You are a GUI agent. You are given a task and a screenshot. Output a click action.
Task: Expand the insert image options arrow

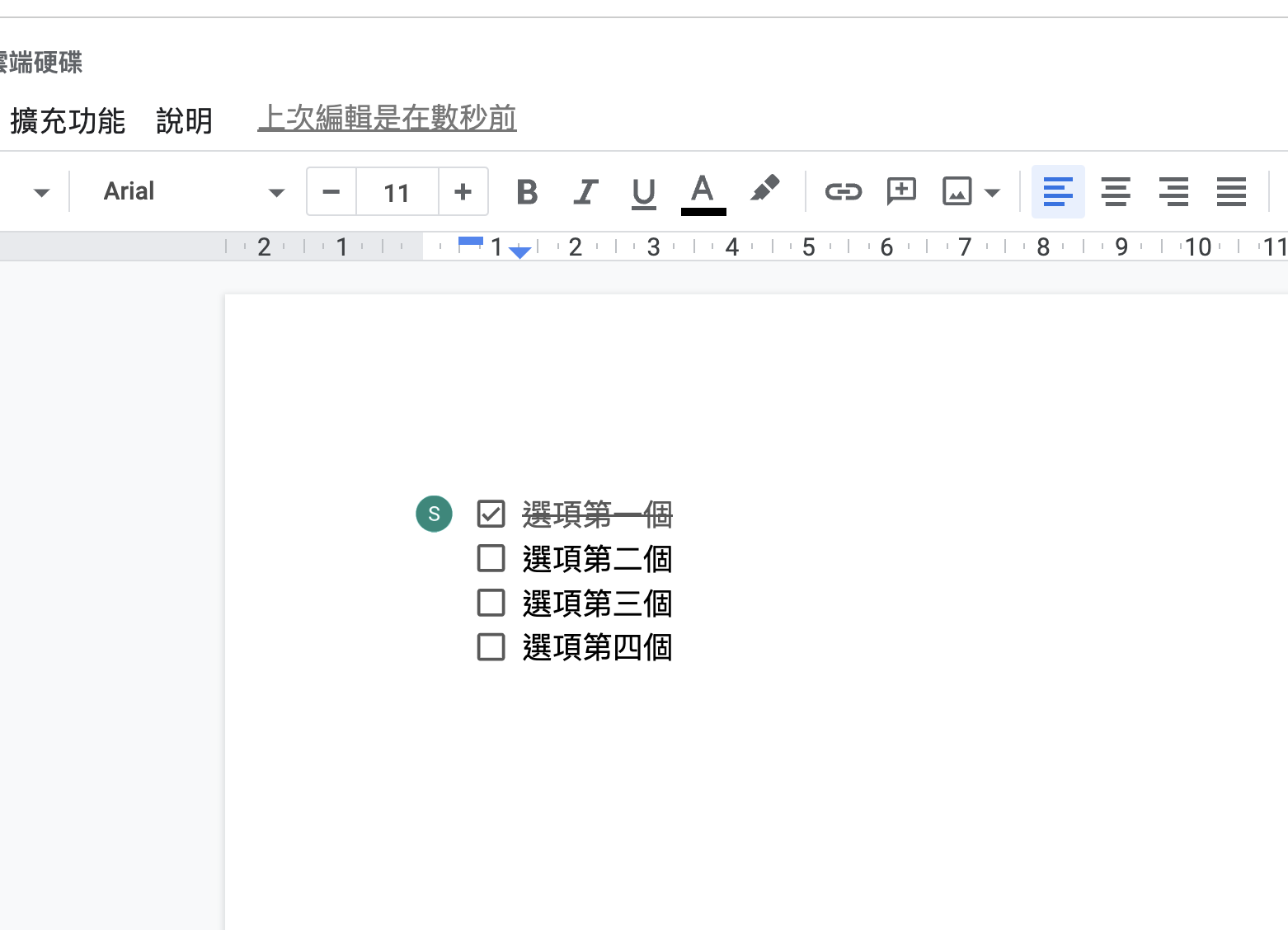pos(993,193)
